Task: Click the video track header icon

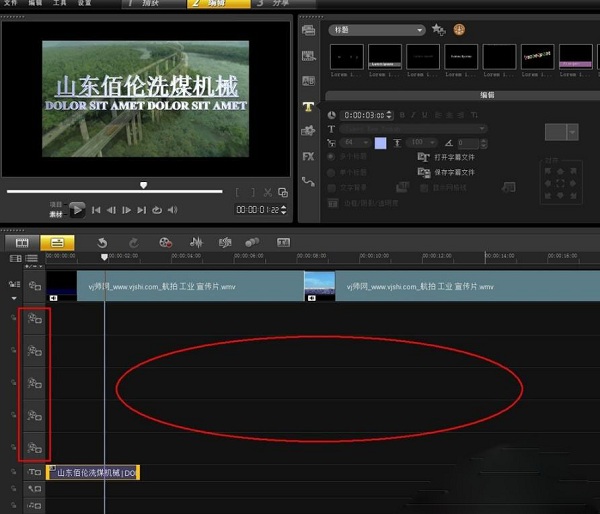Action: pos(34,286)
